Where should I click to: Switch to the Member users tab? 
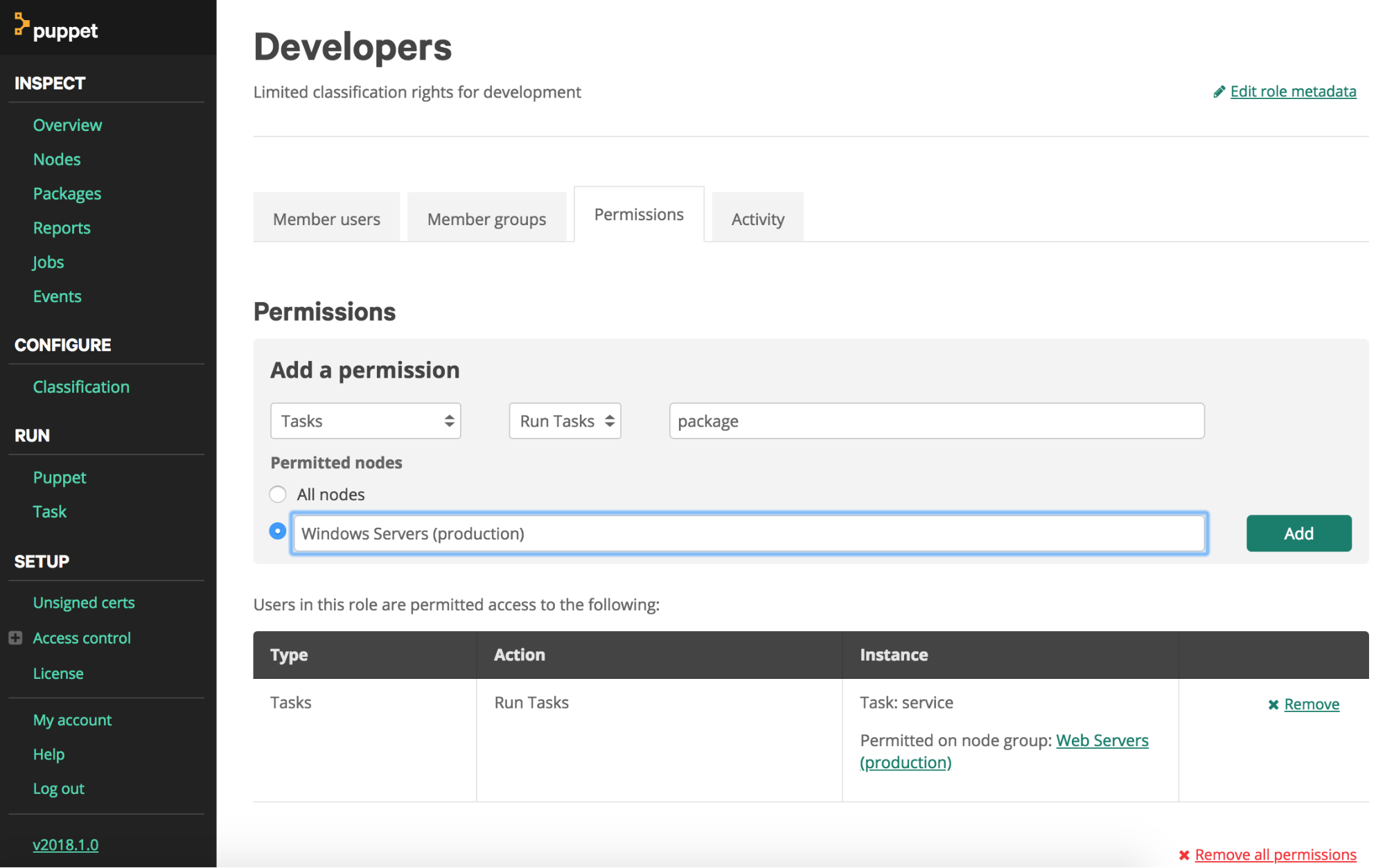coord(326,219)
